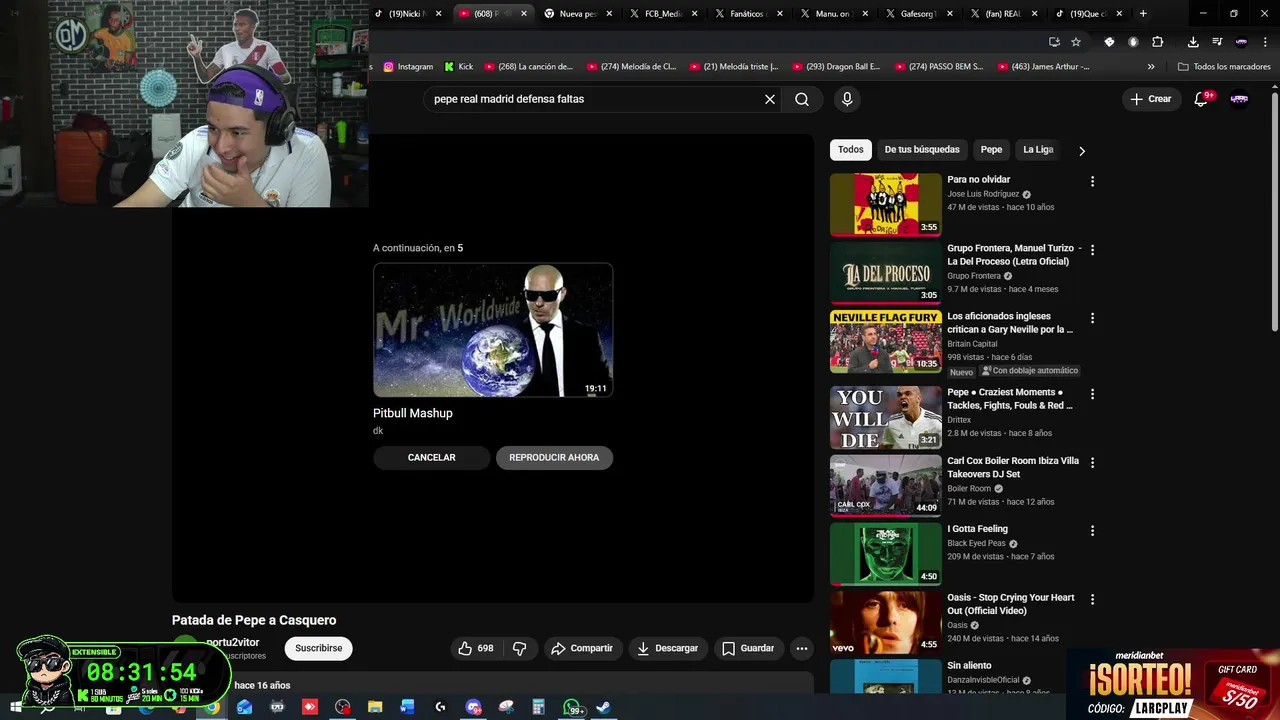Close the (19)Que TikTok tab
1280x720 pixels.
(x=1119, y=14)
